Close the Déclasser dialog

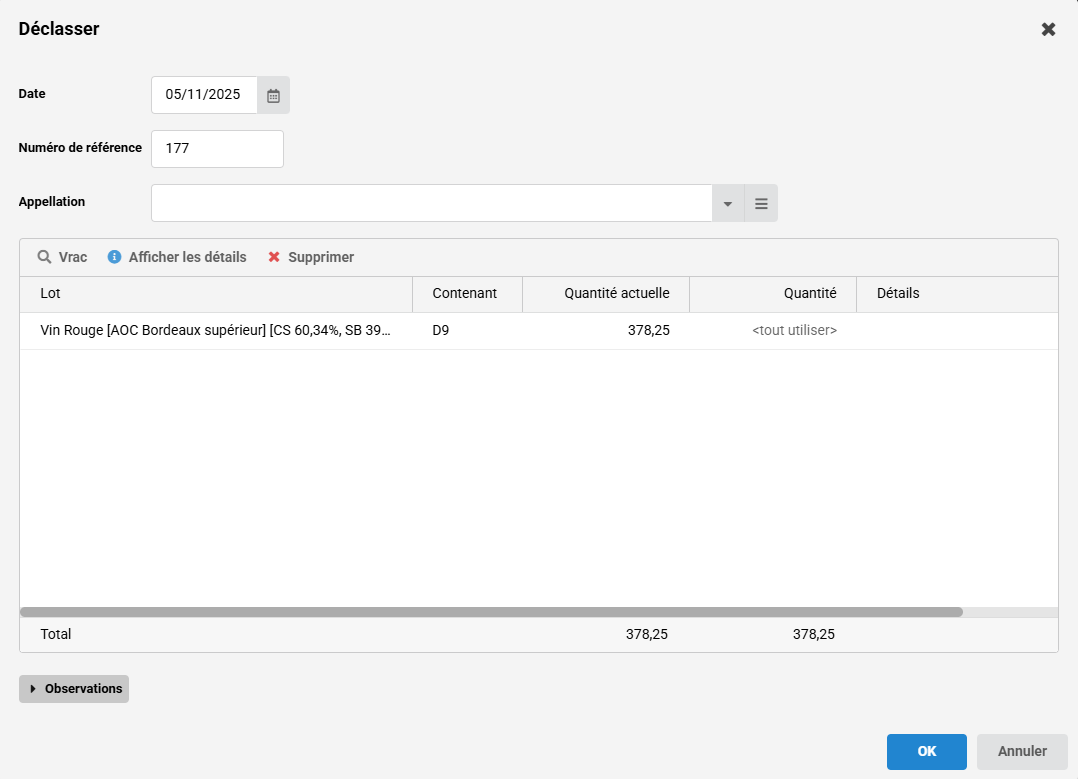[x=1048, y=29]
